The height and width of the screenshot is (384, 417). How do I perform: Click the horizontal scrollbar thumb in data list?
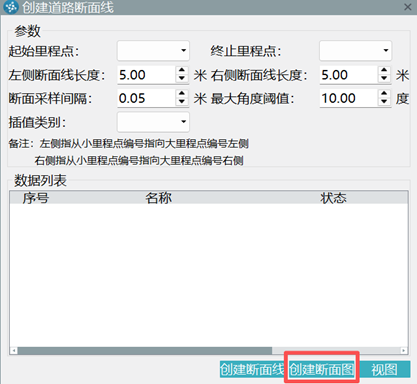click(x=145, y=351)
